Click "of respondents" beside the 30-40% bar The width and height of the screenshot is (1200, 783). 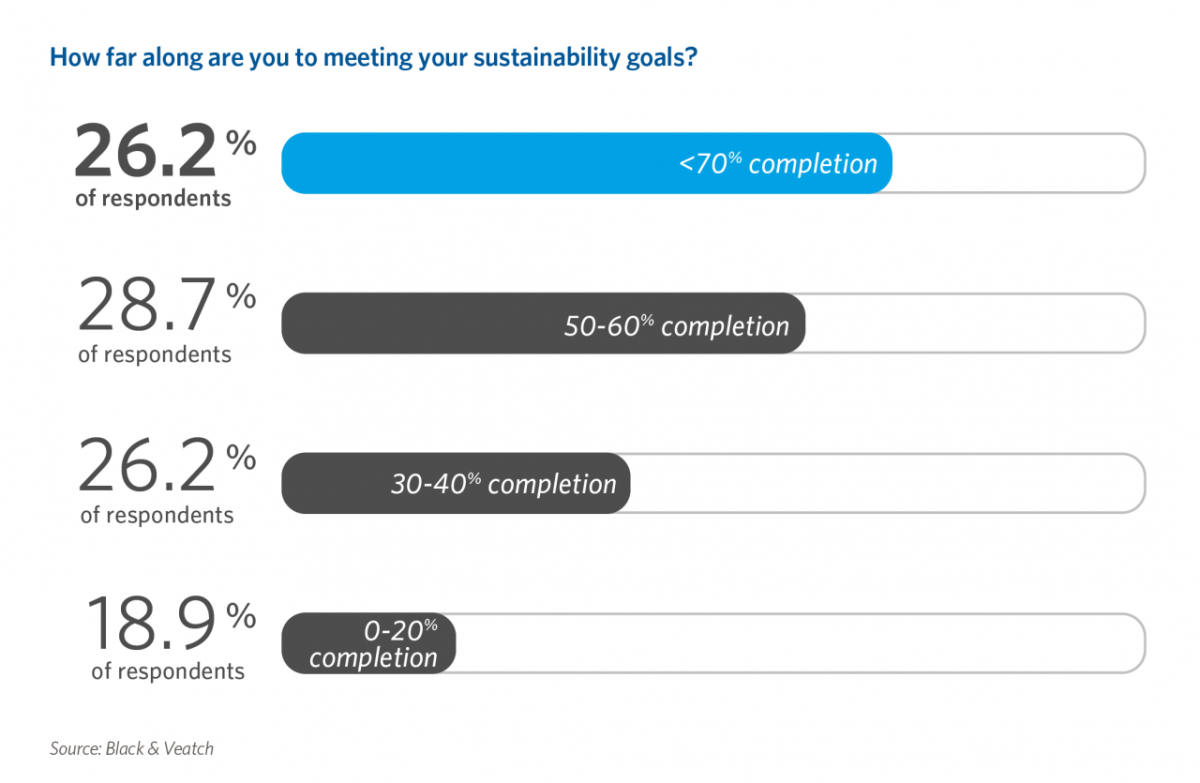click(x=157, y=515)
